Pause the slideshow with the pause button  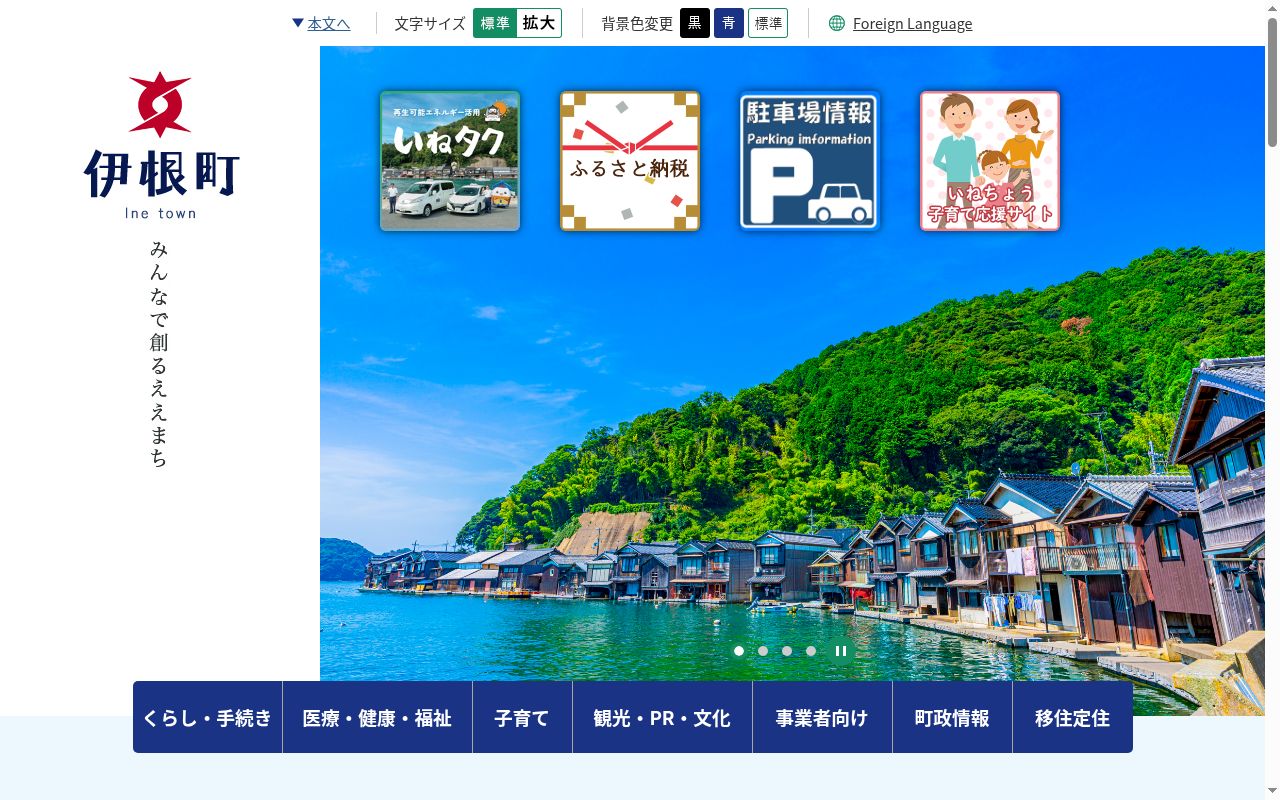pyautogui.click(x=841, y=651)
